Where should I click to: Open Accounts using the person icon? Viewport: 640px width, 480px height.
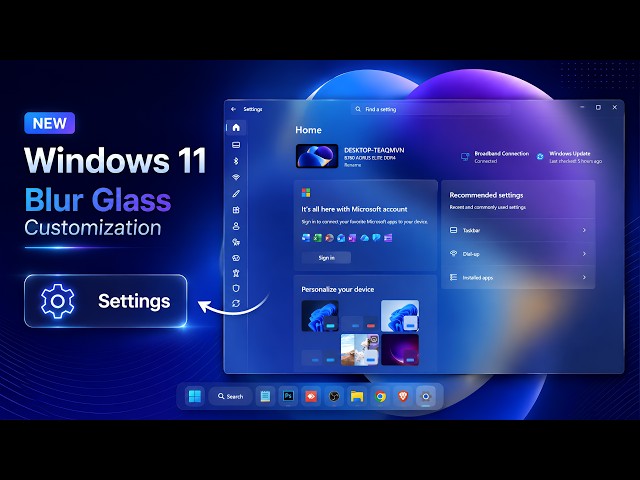click(x=236, y=226)
